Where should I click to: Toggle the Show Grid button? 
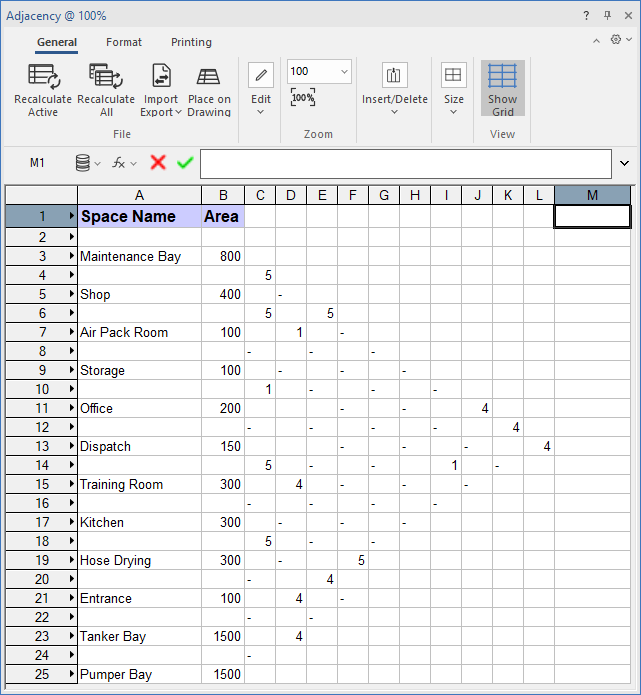tap(502, 88)
